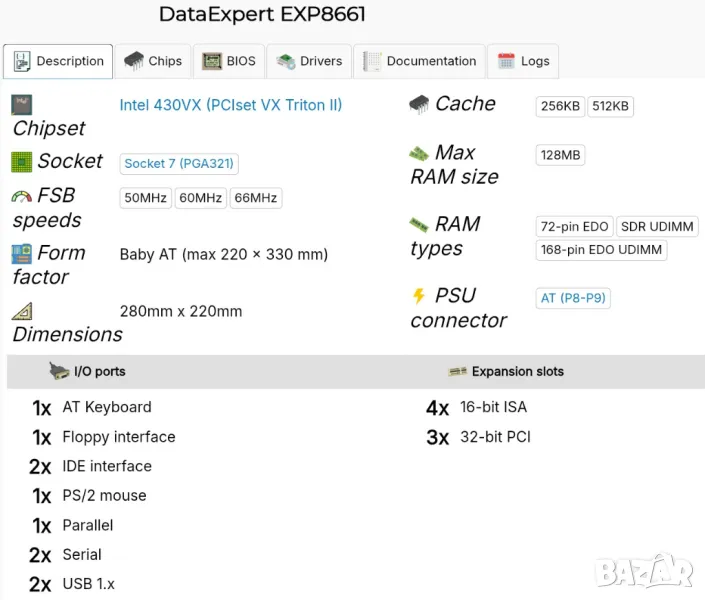
Task: Switch to the BIOS tab
Action: (x=229, y=61)
